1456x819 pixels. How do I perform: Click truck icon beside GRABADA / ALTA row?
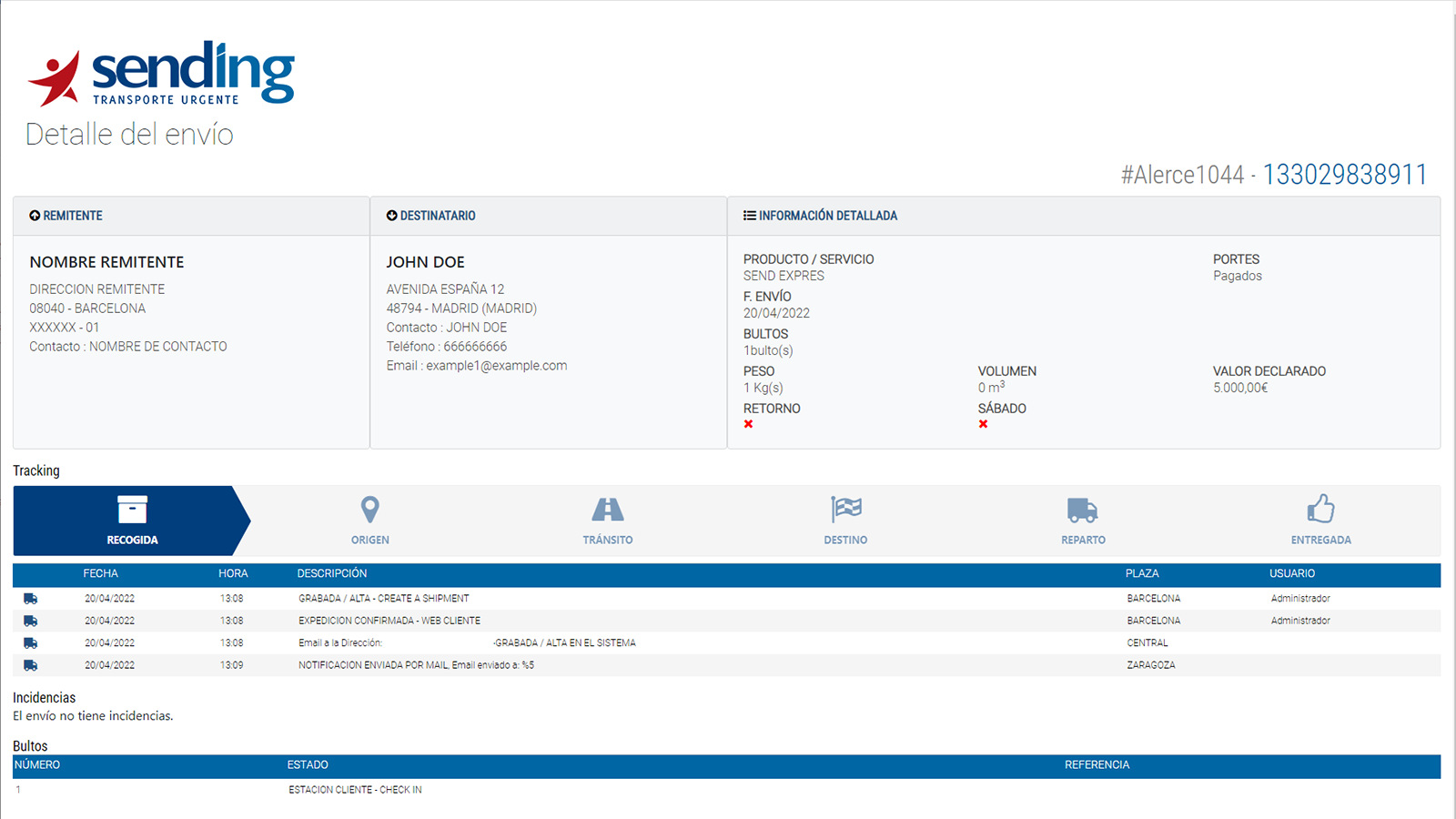click(31, 599)
